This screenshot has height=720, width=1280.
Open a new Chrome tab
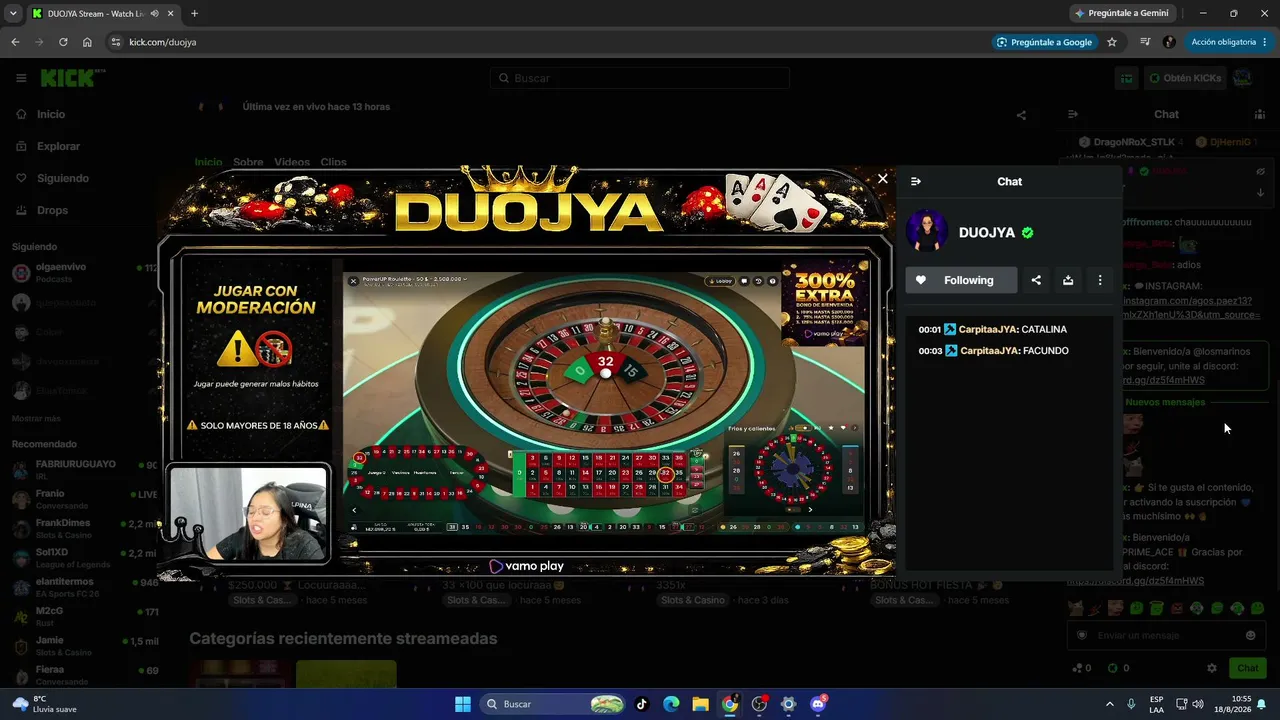194,13
